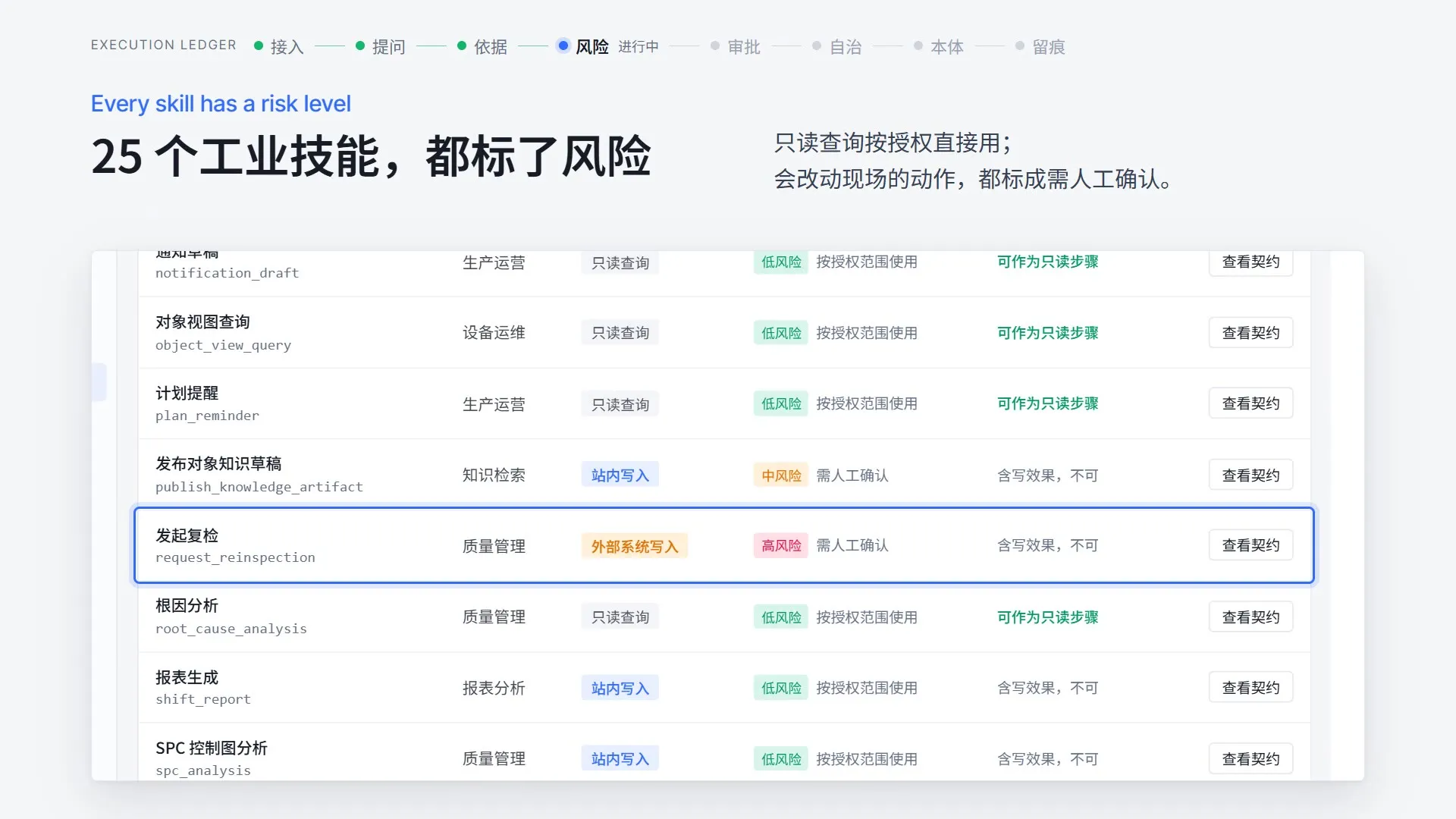Open 查看契约 for 发布对象知识草稿 row
1456x819 pixels.
click(x=1250, y=475)
